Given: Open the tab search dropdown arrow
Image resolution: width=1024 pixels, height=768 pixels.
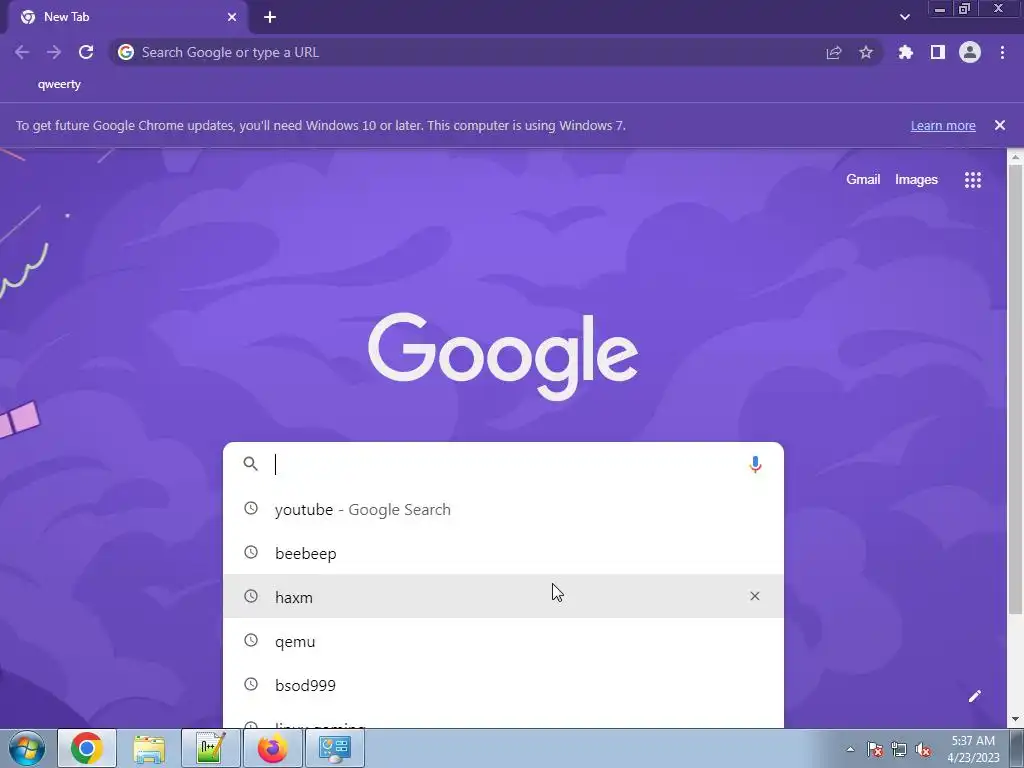Looking at the screenshot, I should 904,17.
